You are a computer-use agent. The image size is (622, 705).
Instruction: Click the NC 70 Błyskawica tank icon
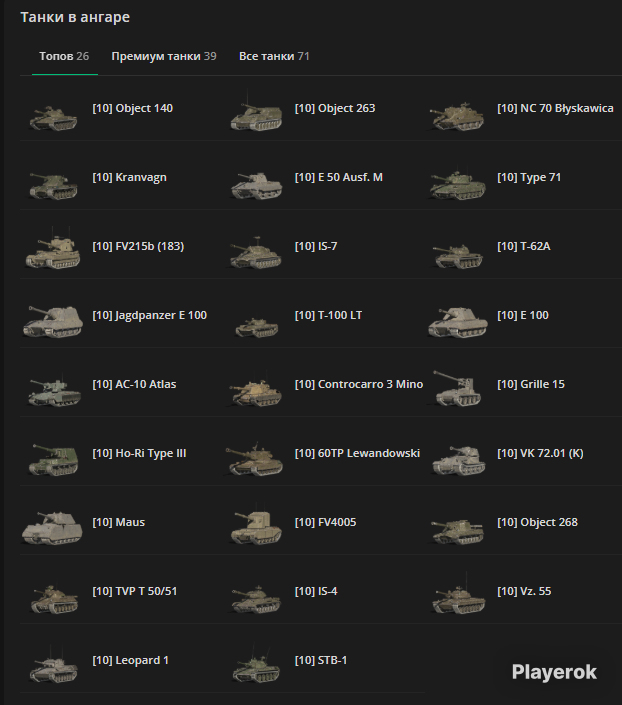coord(457,116)
